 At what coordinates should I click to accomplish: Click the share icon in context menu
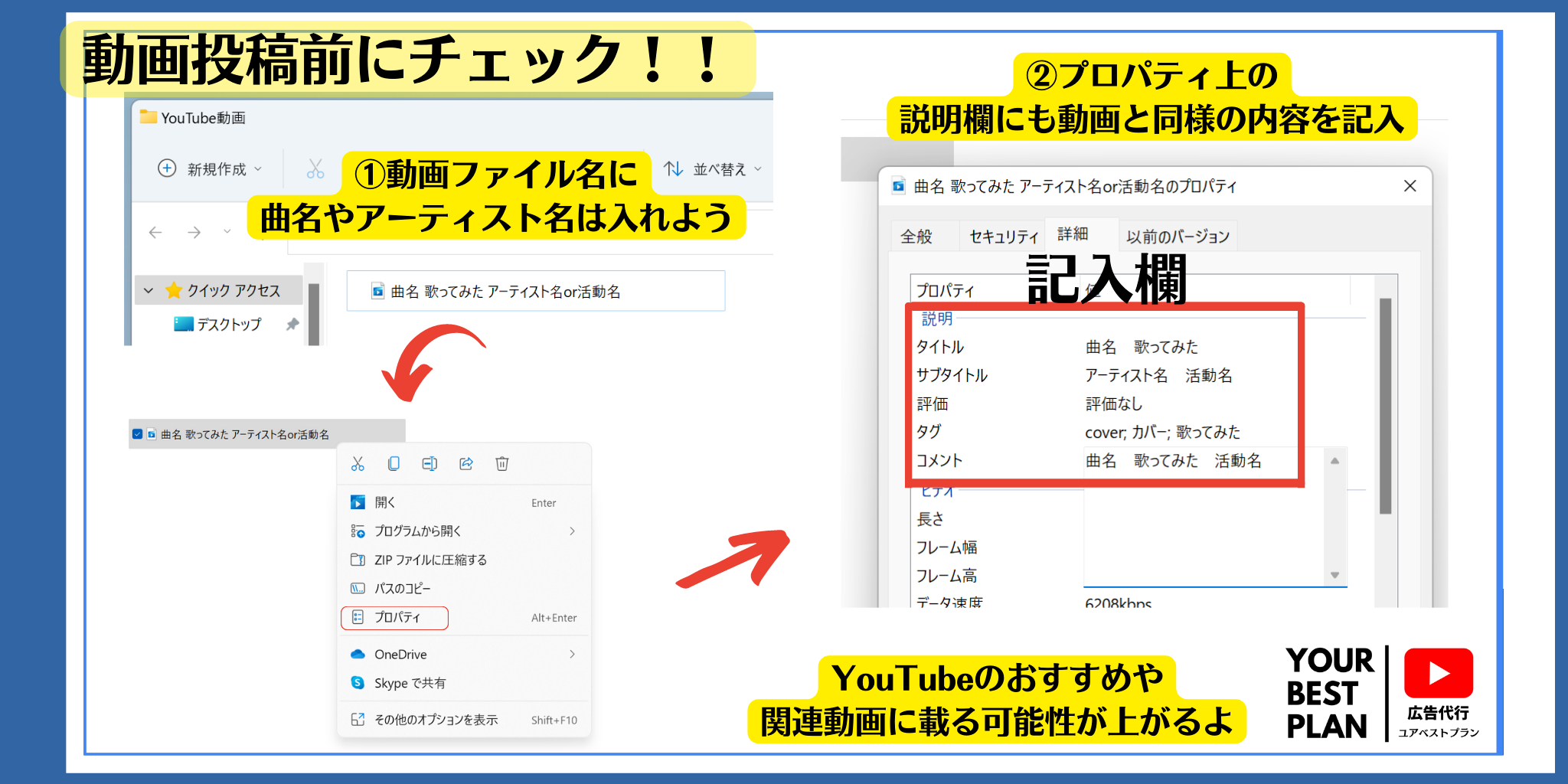[466, 464]
